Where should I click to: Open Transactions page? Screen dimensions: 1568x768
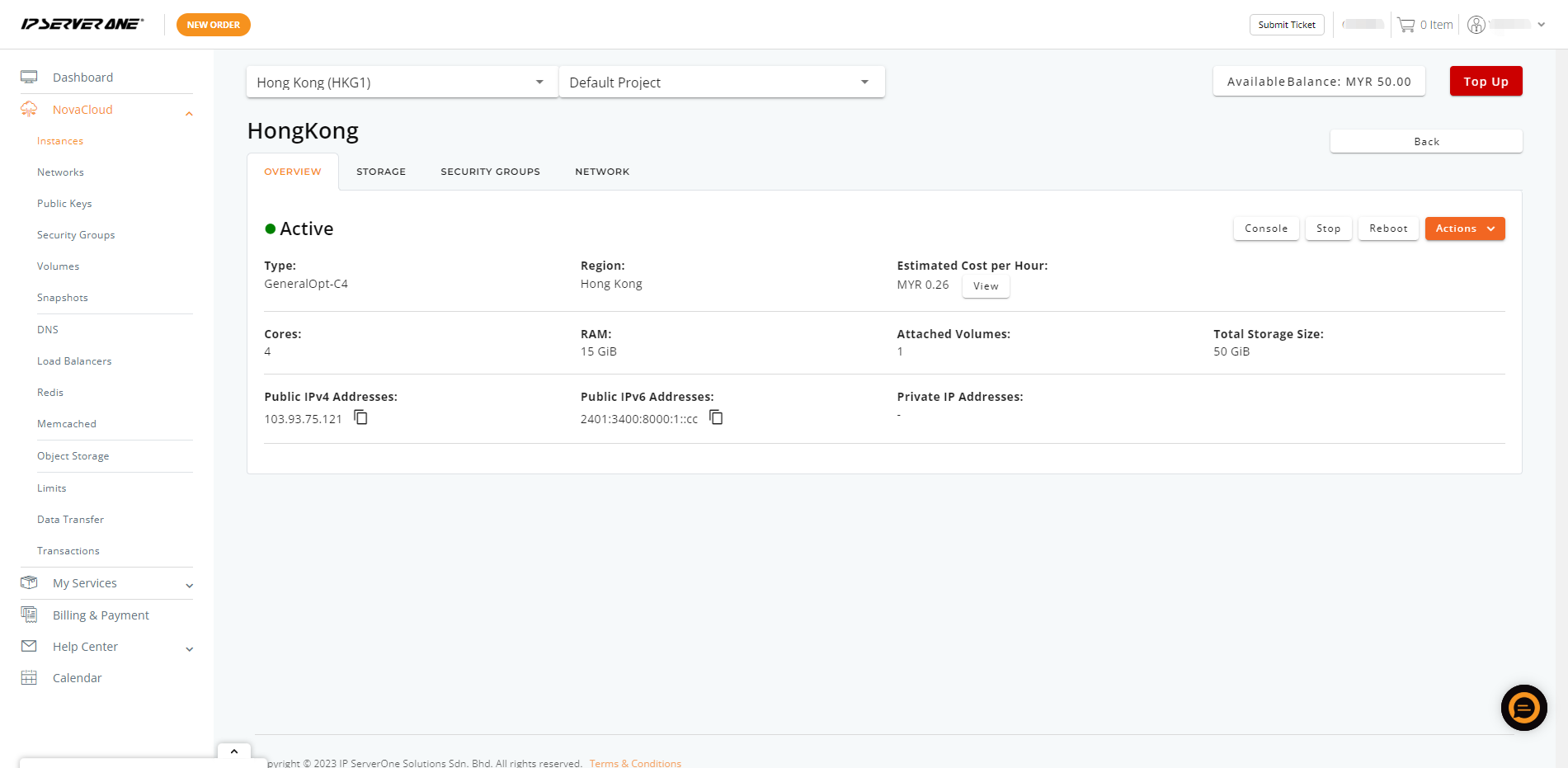68,551
